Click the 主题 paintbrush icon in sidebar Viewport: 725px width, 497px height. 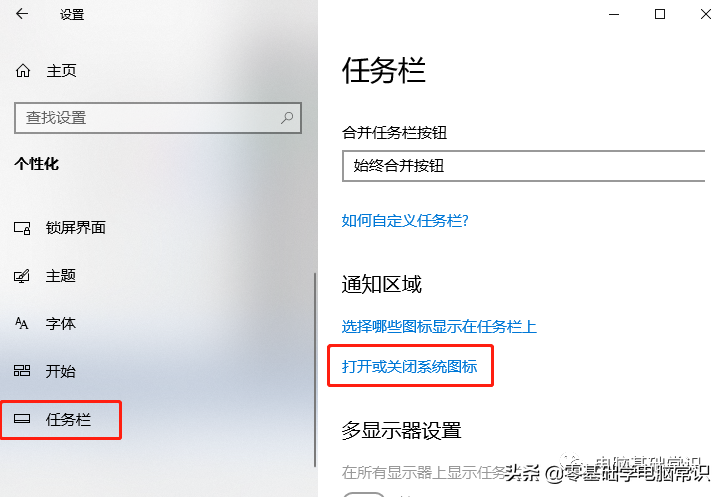tap(22, 276)
